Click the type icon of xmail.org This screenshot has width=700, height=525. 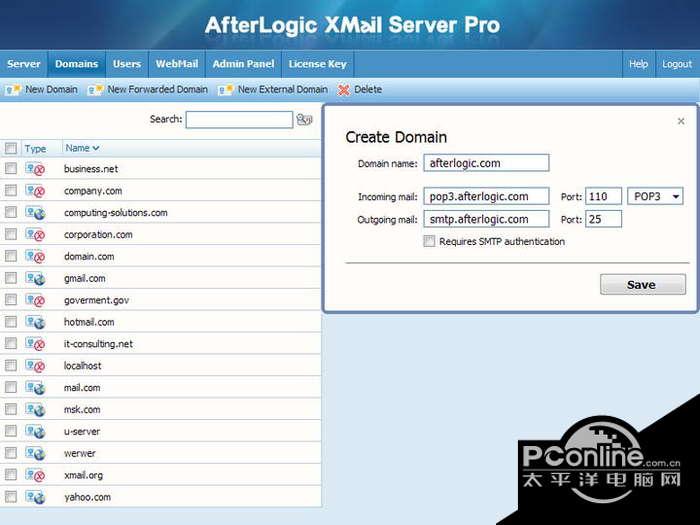(x=35, y=475)
